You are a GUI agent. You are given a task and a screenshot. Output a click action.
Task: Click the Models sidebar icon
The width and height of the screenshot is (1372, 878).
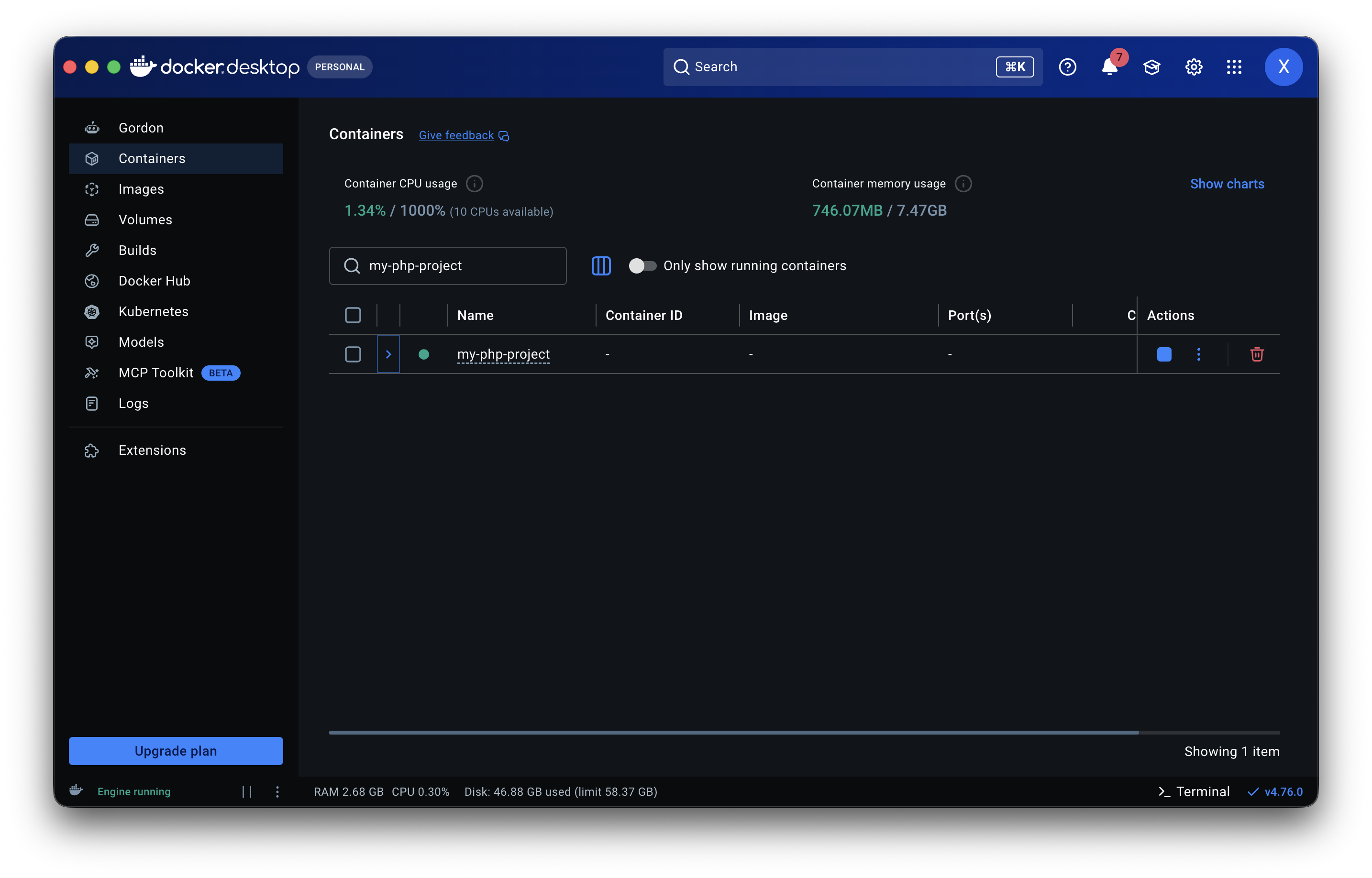coord(92,342)
